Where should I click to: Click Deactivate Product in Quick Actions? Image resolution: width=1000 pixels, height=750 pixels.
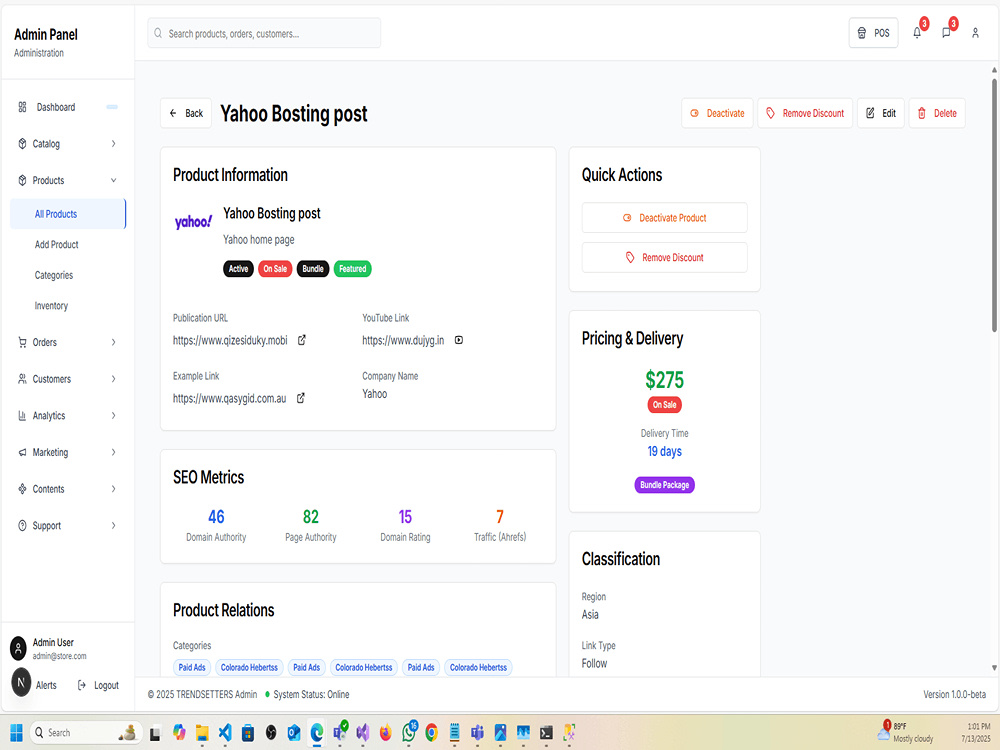[x=665, y=218]
